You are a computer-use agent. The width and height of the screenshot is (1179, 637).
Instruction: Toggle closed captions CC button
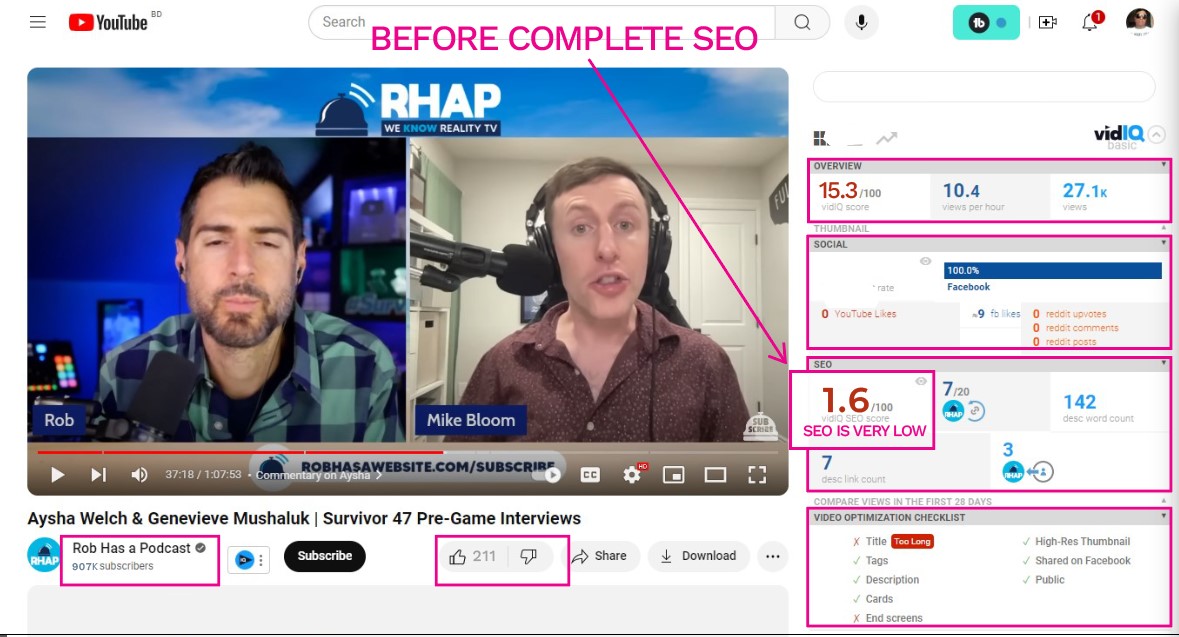(x=590, y=475)
